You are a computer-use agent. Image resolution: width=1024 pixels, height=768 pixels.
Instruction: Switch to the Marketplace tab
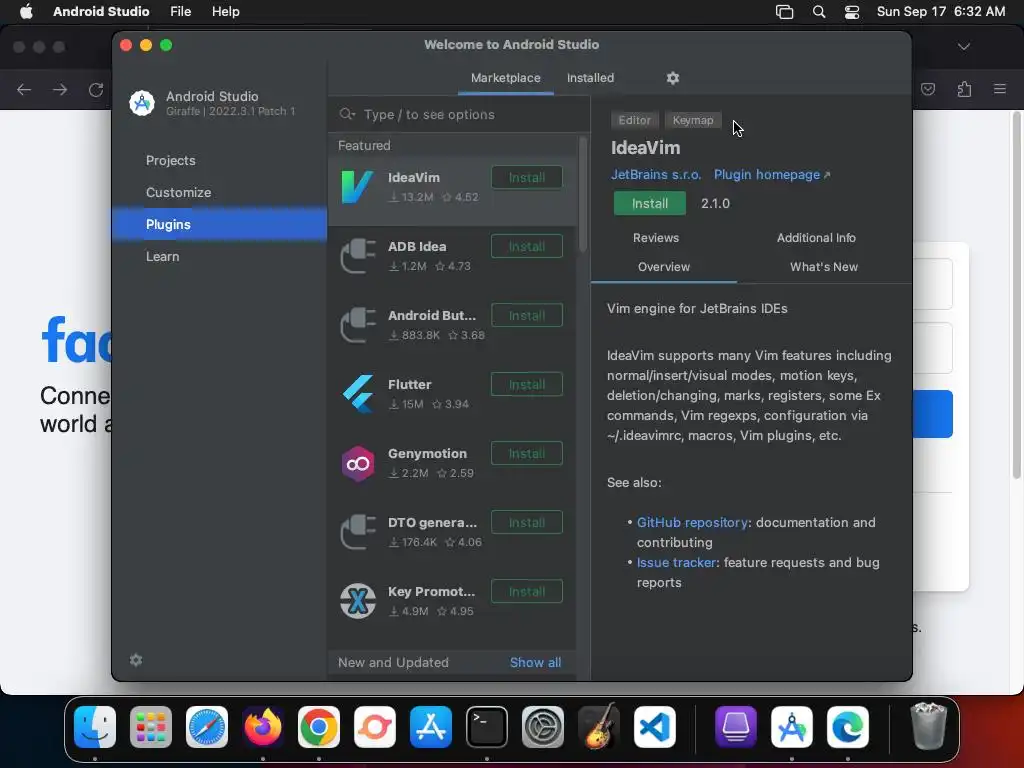coord(505,78)
